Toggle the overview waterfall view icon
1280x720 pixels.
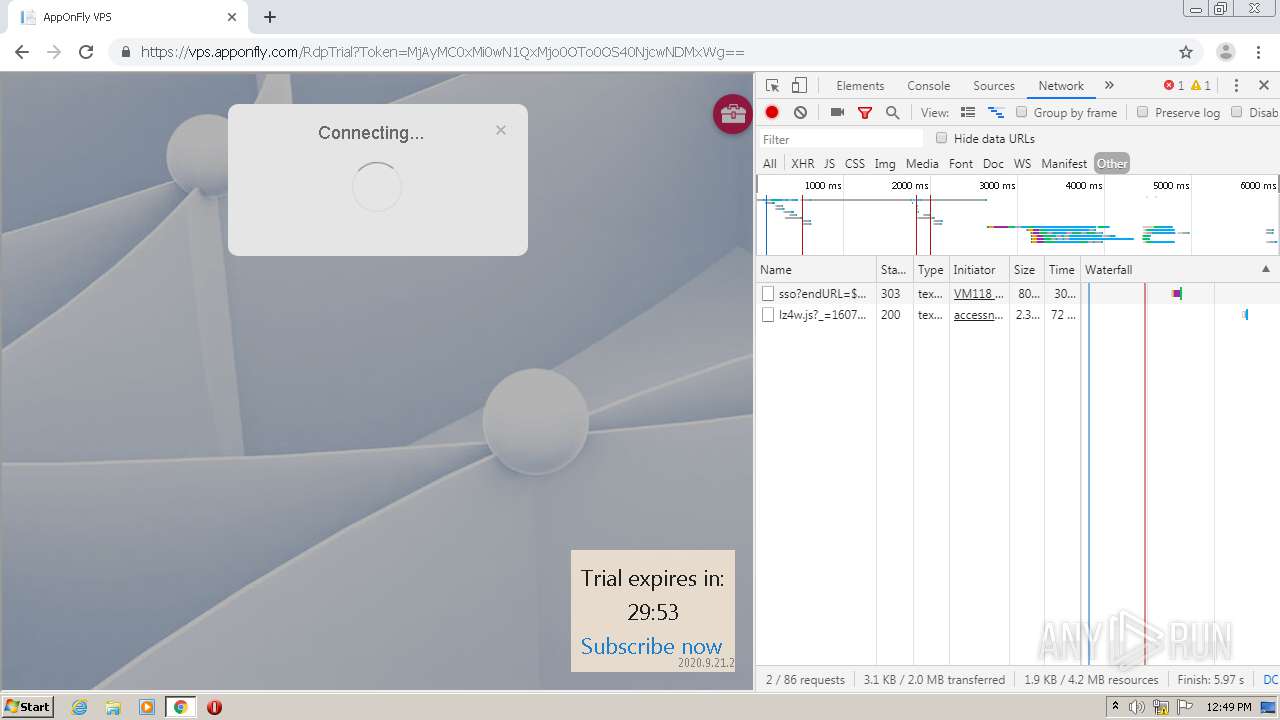pos(996,113)
